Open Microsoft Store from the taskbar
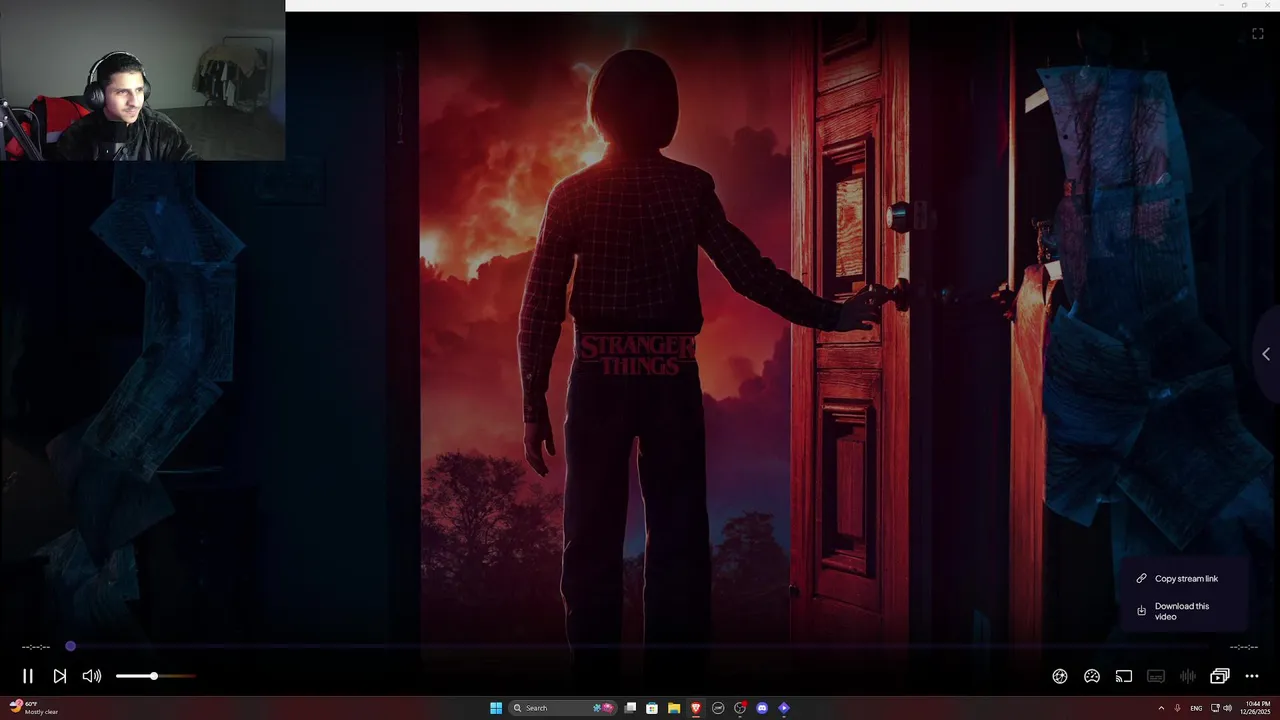 [x=652, y=708]
